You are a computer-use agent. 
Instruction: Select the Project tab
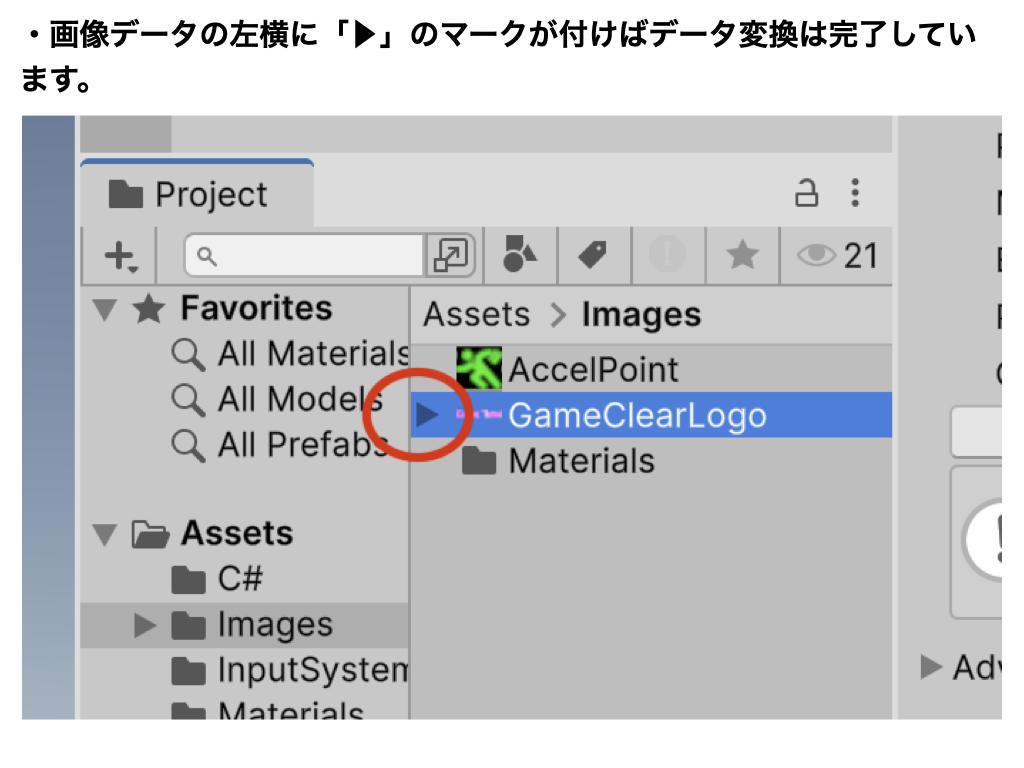click(x=196, y=194)
